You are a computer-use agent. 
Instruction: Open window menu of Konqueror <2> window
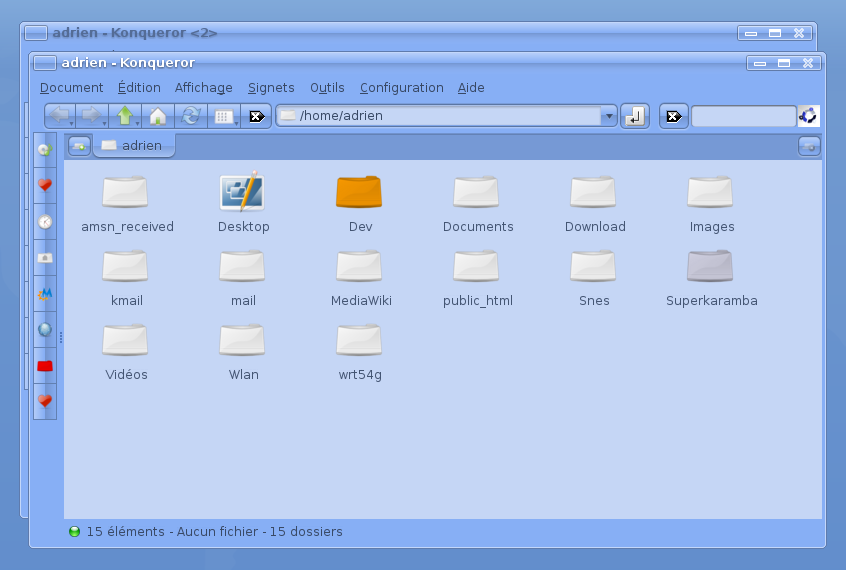(36, 33)
